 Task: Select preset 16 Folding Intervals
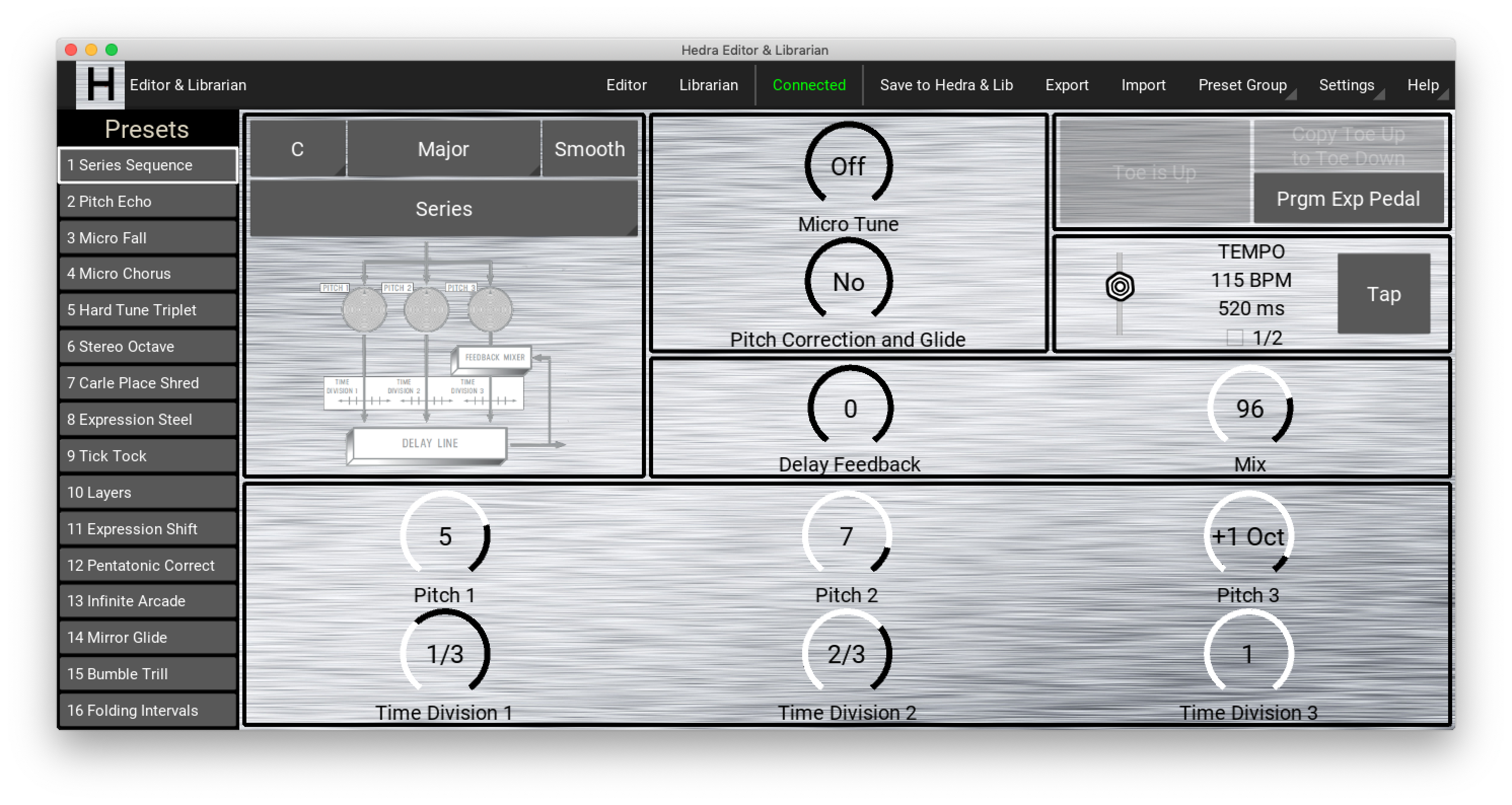[148, 710]
